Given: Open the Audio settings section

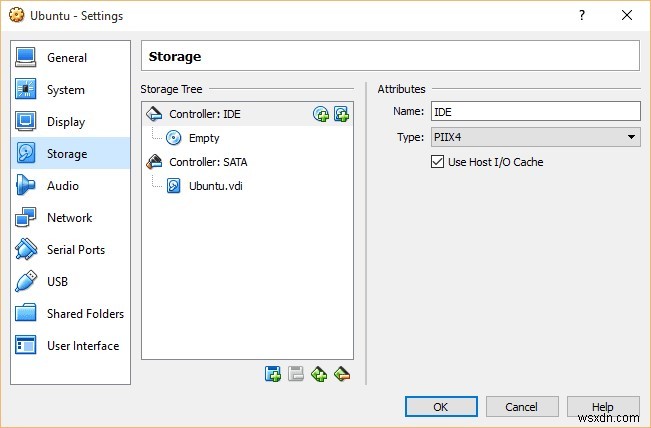Looking at the screenshot, I should [x=62, y=186].
